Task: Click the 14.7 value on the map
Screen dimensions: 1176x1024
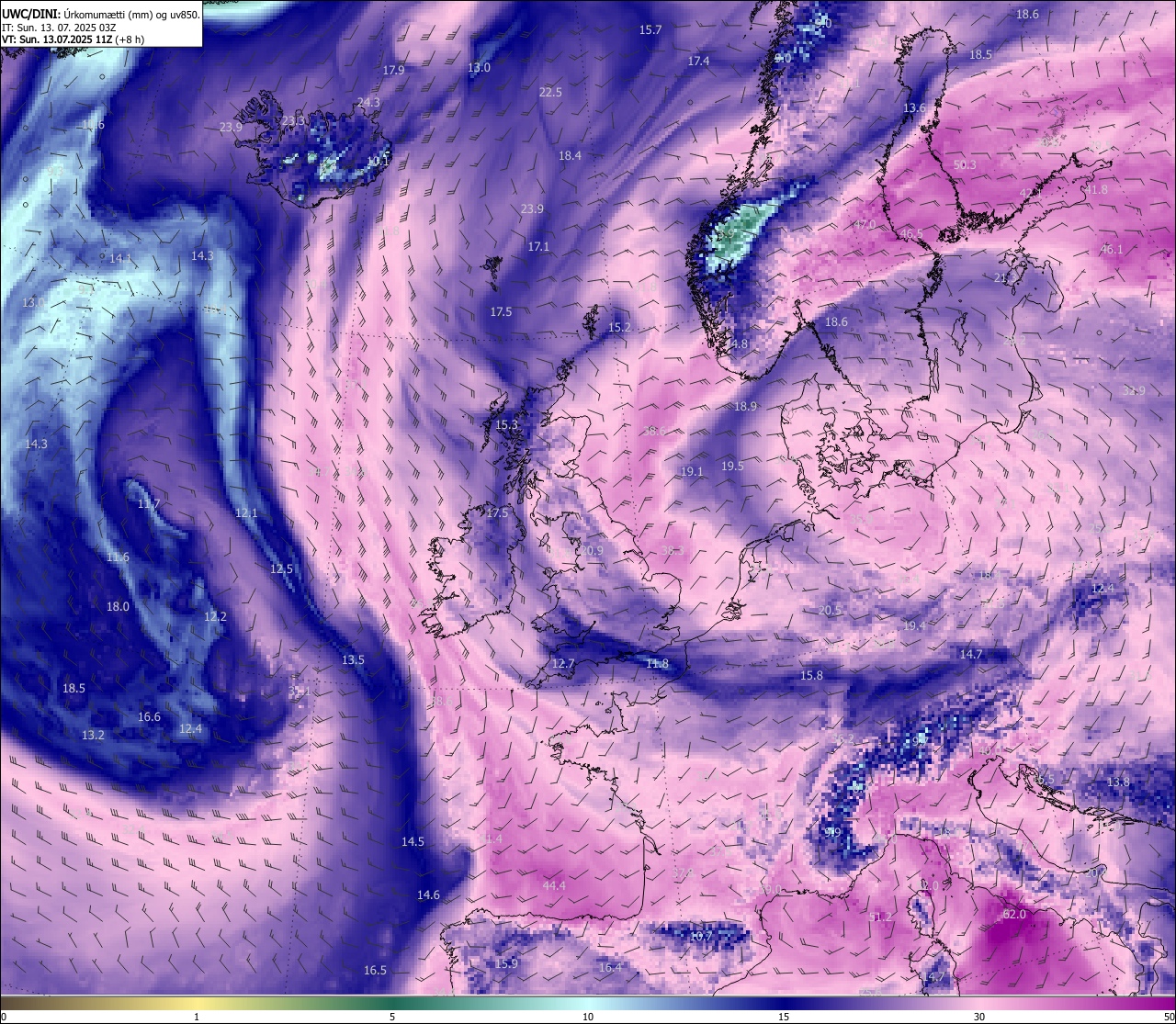Action: 971,655
